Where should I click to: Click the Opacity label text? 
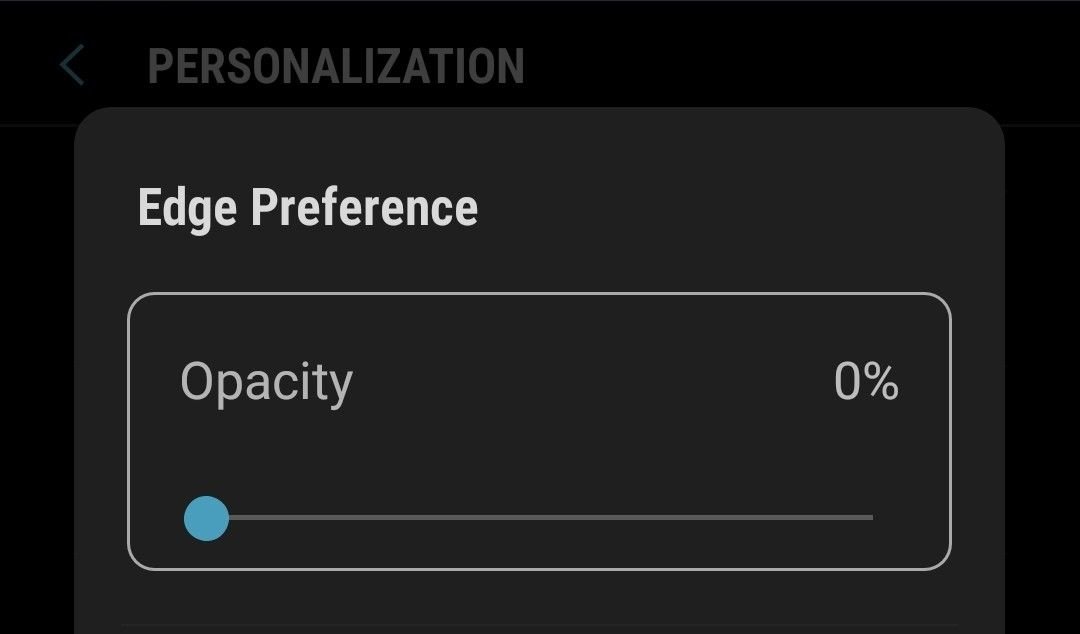tap(266, 383)
